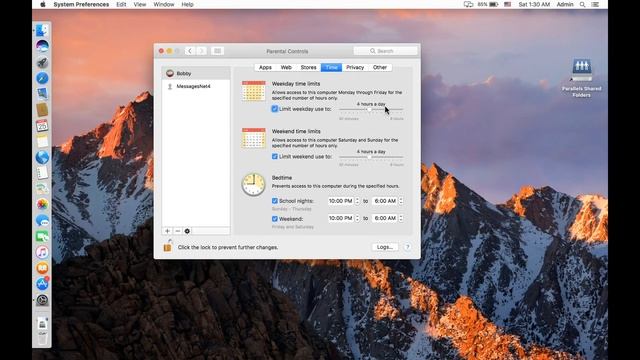
Task: Show all preferences grid button
Action: click(218, 51)
